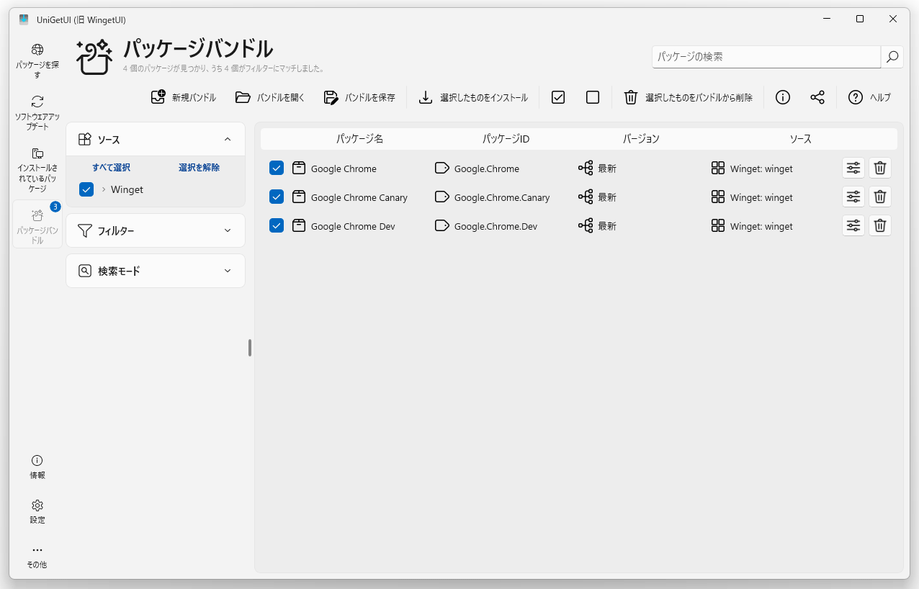Open パッケージを探す sidebar page
Image resolution: width=919 pixels, height=589 pixels.
[x=38, y=61]
